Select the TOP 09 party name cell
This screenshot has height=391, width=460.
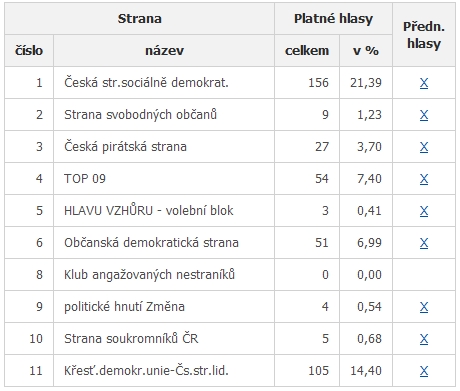point(164,179)
